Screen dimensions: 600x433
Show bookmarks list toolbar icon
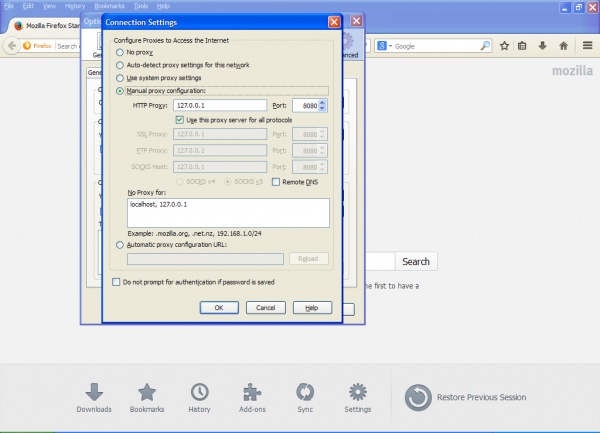pyautogui.click(x=522, y=46)
